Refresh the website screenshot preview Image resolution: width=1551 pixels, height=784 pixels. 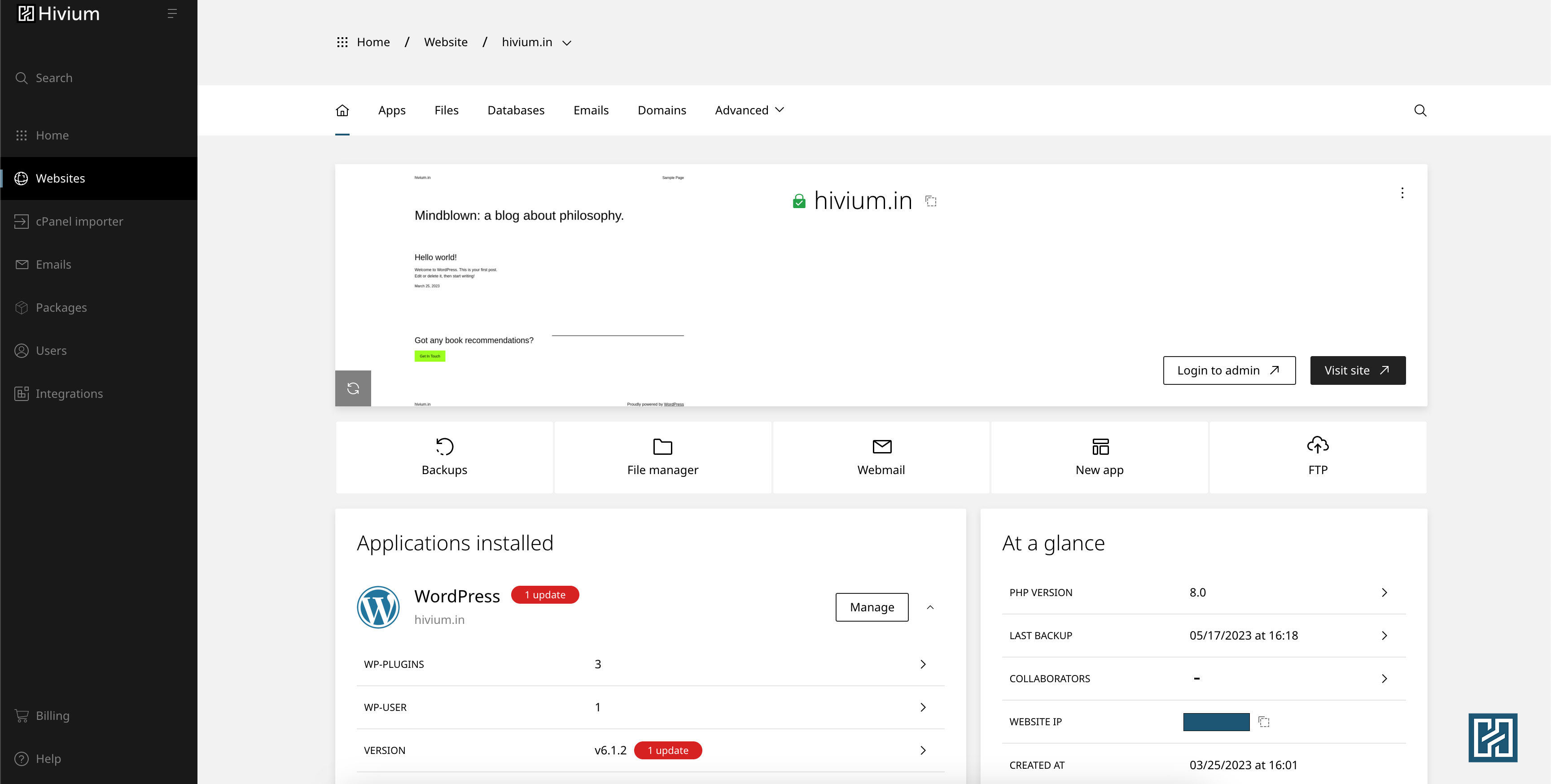(353, 389)
